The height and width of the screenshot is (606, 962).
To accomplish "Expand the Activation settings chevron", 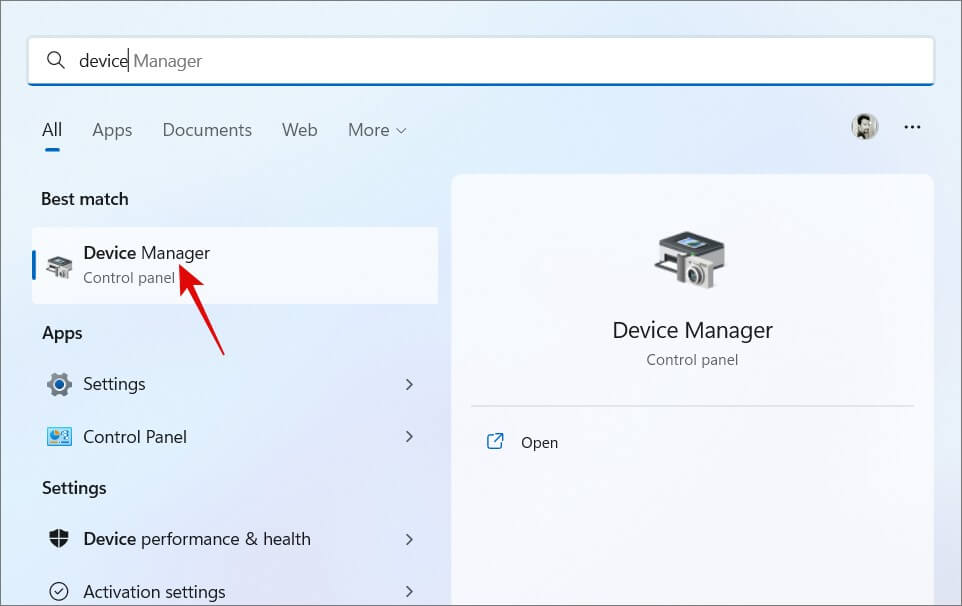I will [409, 591].
